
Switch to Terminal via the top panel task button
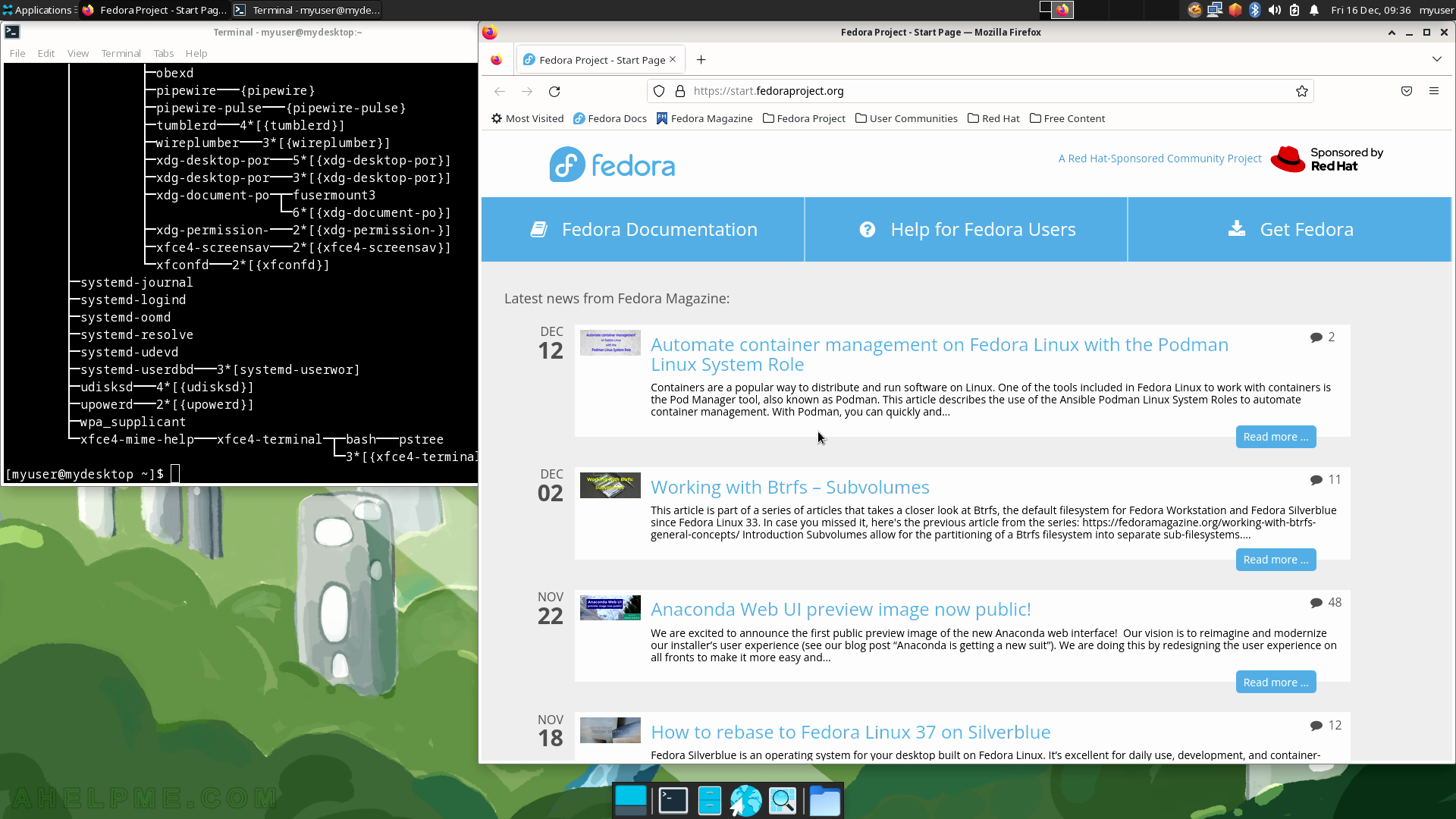coord(306,10)
